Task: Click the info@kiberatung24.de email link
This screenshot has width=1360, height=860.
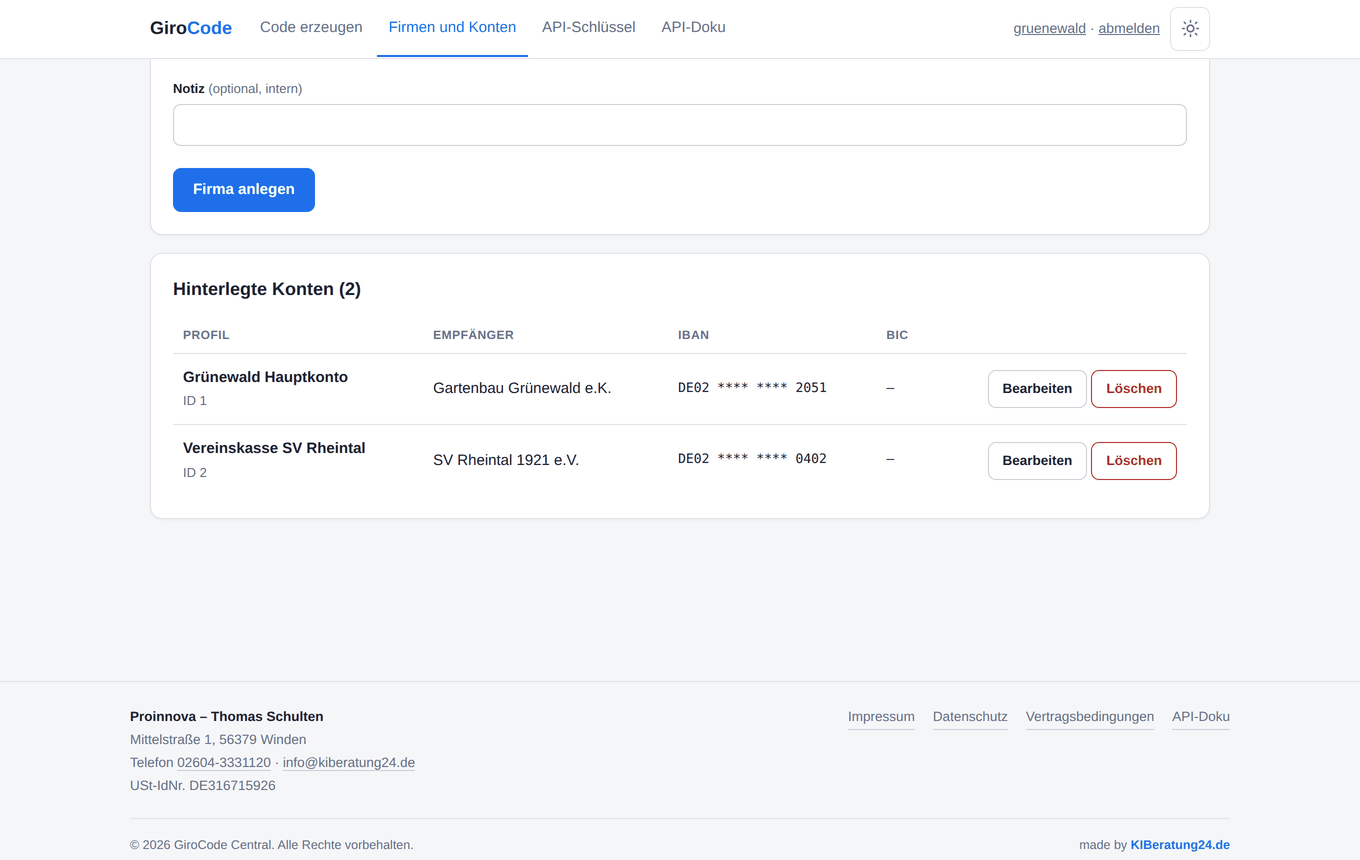Action: click(x=349, y=763)
